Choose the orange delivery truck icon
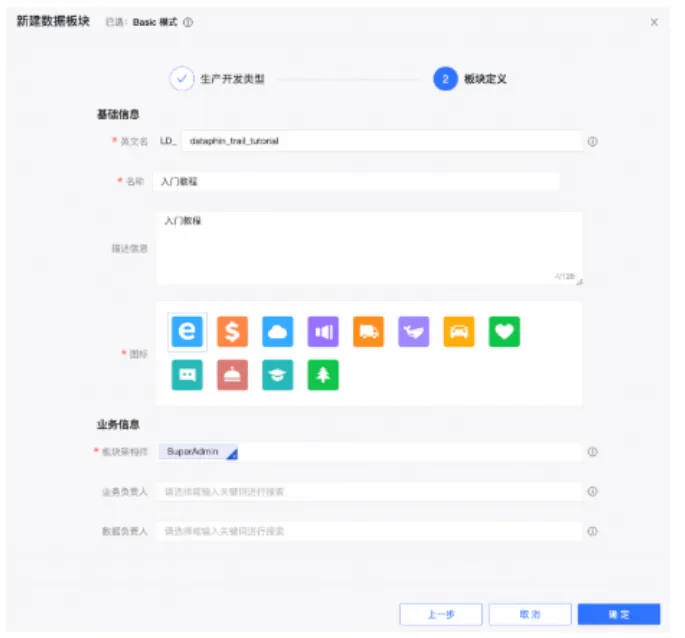This screenshot has height=638, width=685. tap(369, 331)
